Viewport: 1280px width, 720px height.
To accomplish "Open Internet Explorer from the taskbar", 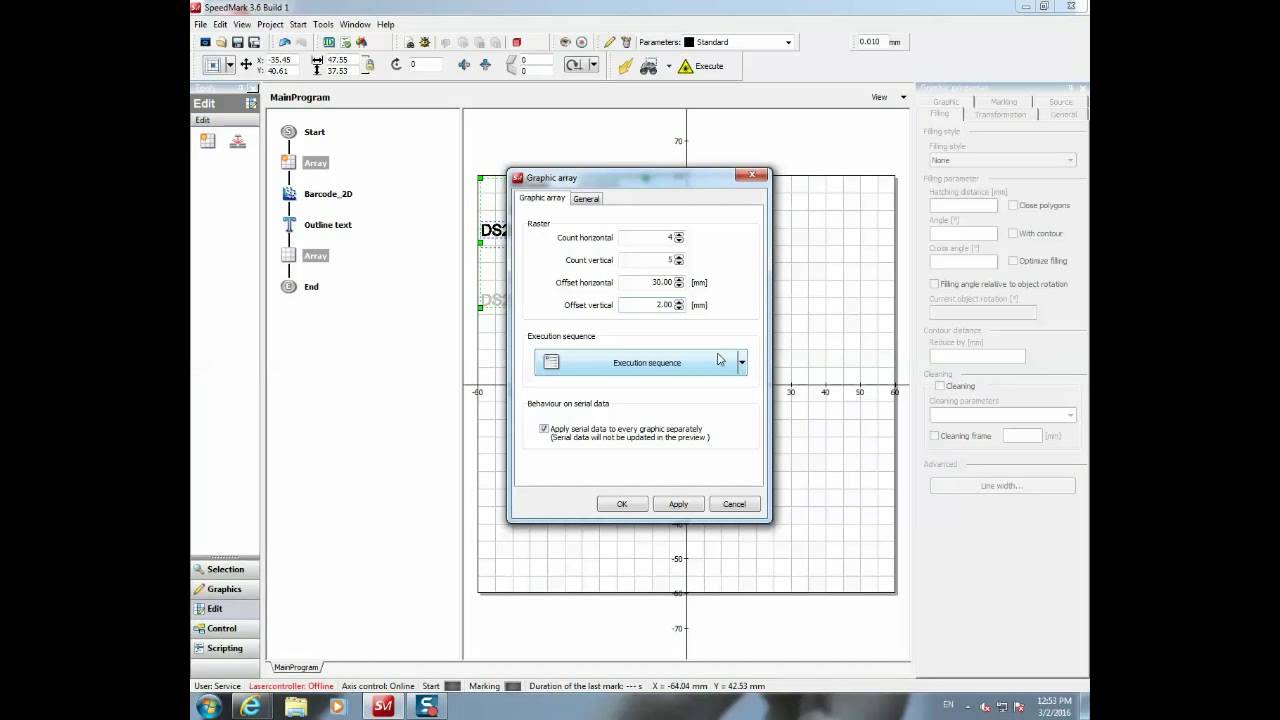I will [x=251, y=706].
